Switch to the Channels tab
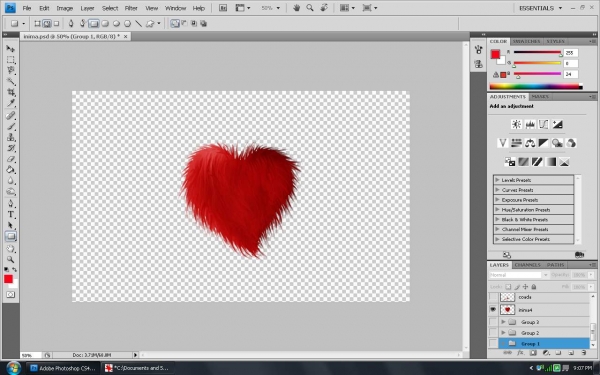The width and height of the screenshot is (600, 375). pyautogui.click(x=527, y=265)
